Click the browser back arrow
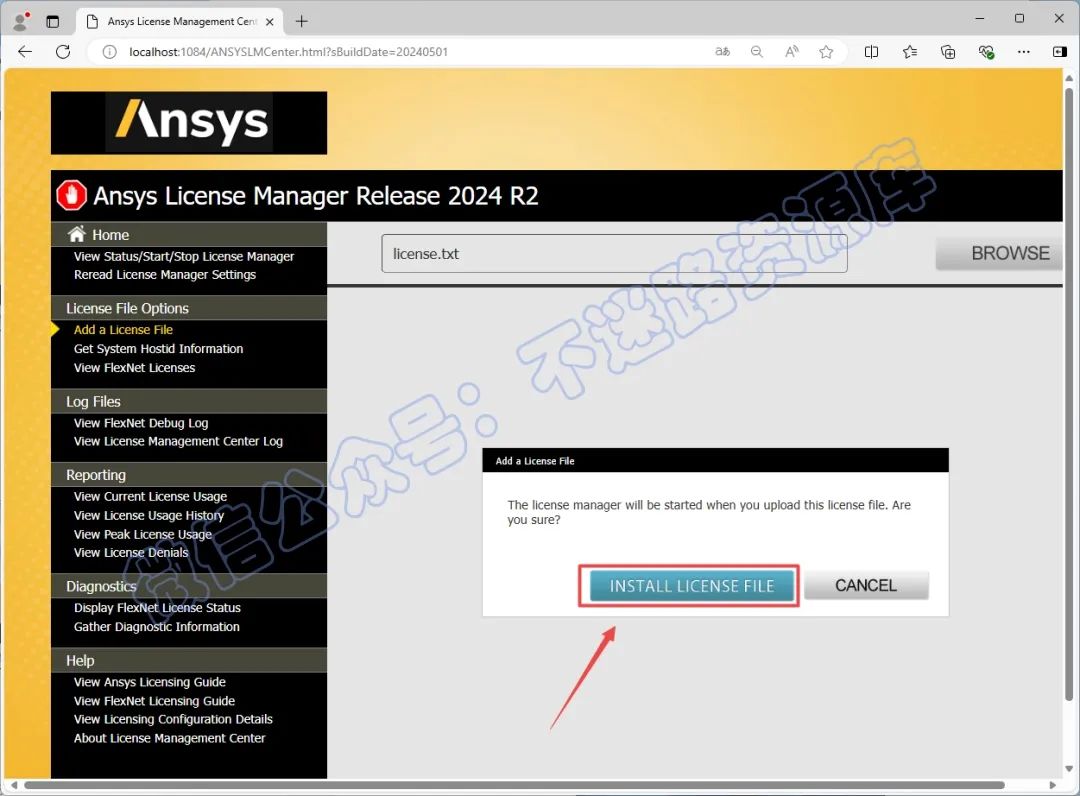Viewport: 1080px width, 796px height. [25, 52]
